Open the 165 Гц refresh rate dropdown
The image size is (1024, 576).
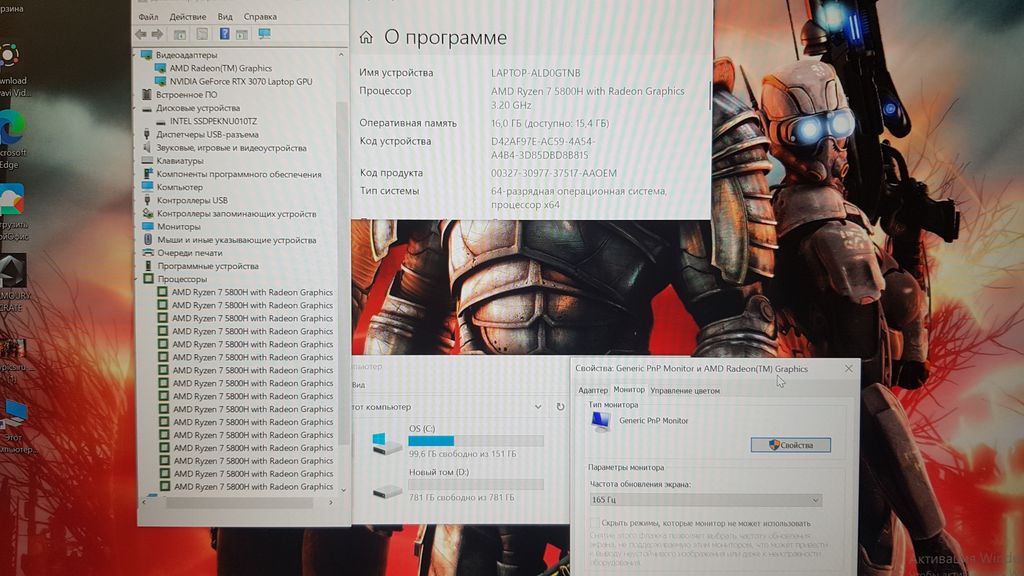pos(705,500)
